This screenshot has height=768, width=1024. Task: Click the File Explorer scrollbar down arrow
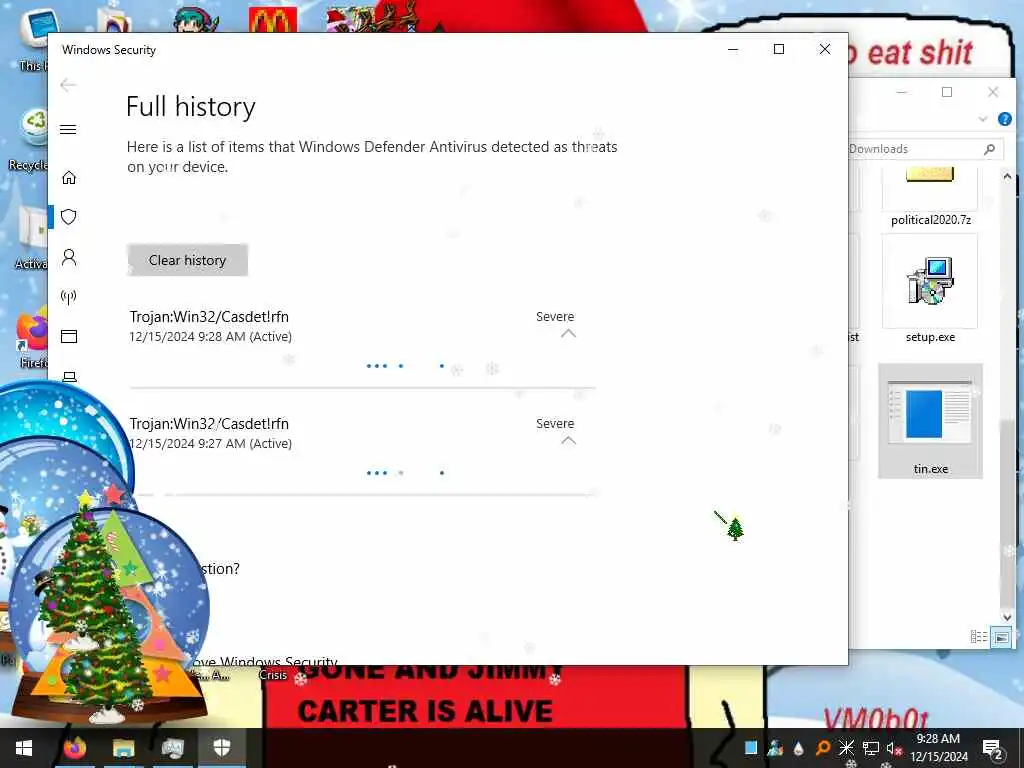[1007, 617]
